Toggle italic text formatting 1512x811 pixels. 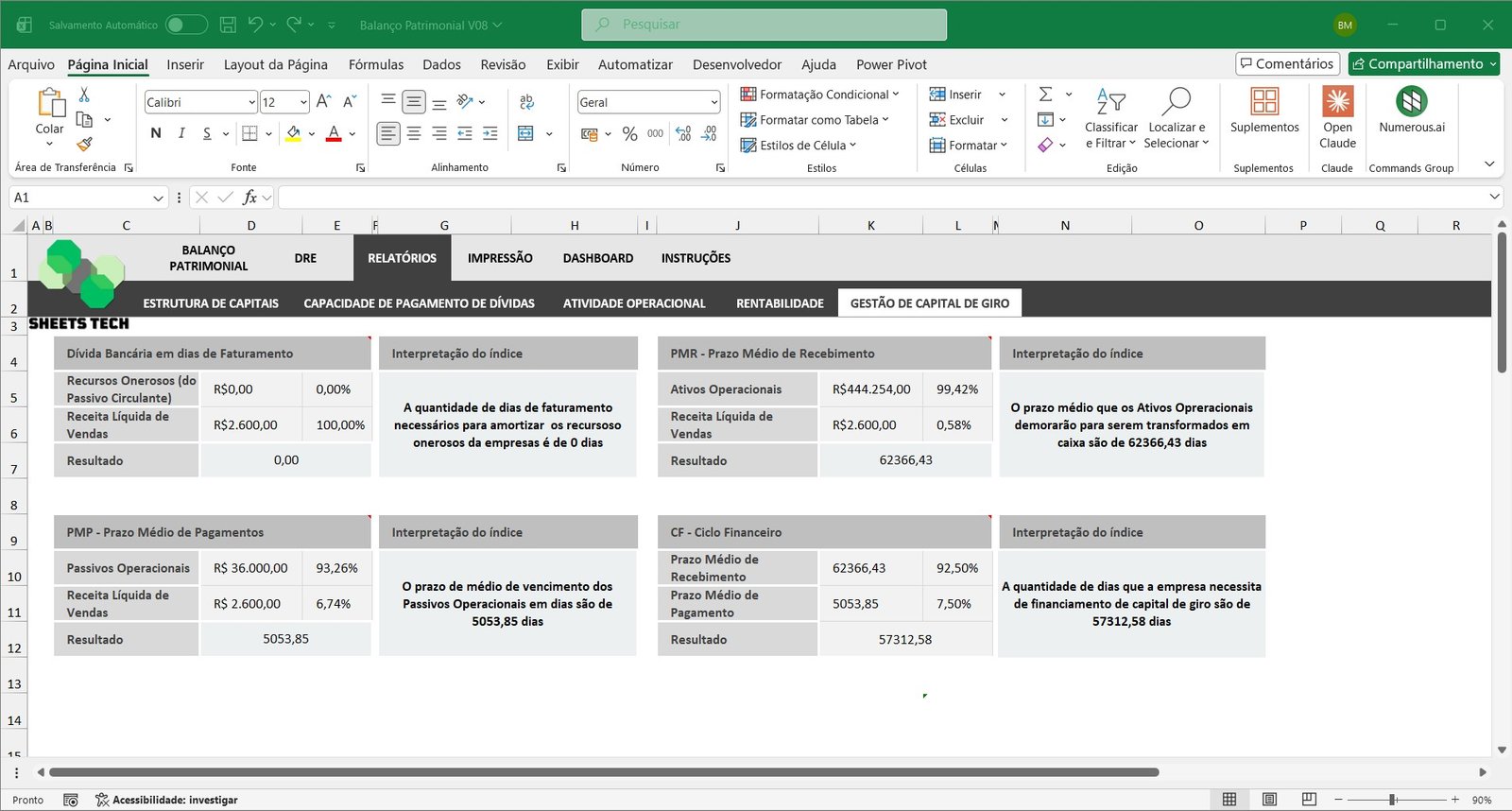tap(181, 133)
